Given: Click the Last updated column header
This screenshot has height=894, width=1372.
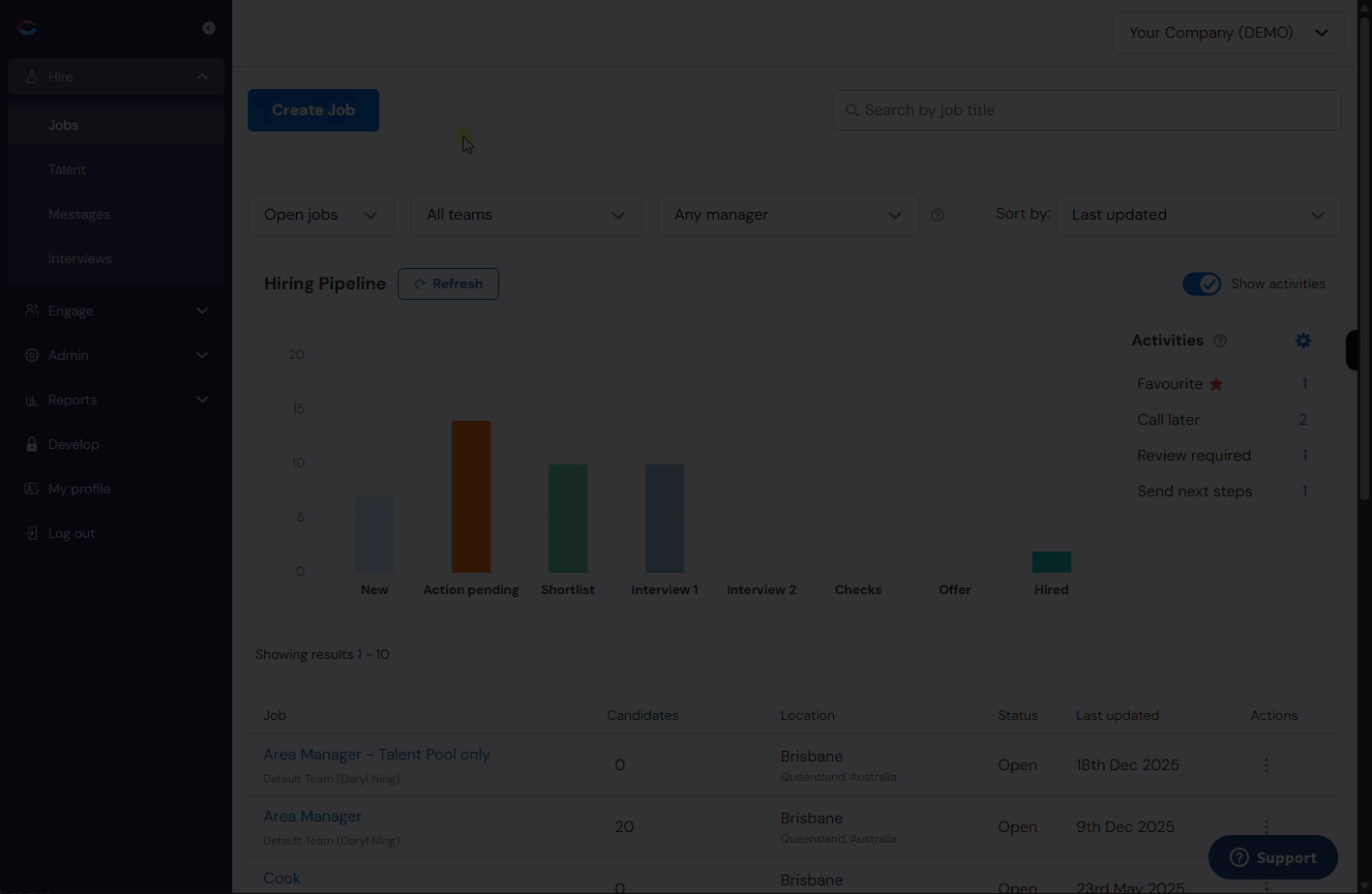Looking at the screenshot, I should [1118, 716].
